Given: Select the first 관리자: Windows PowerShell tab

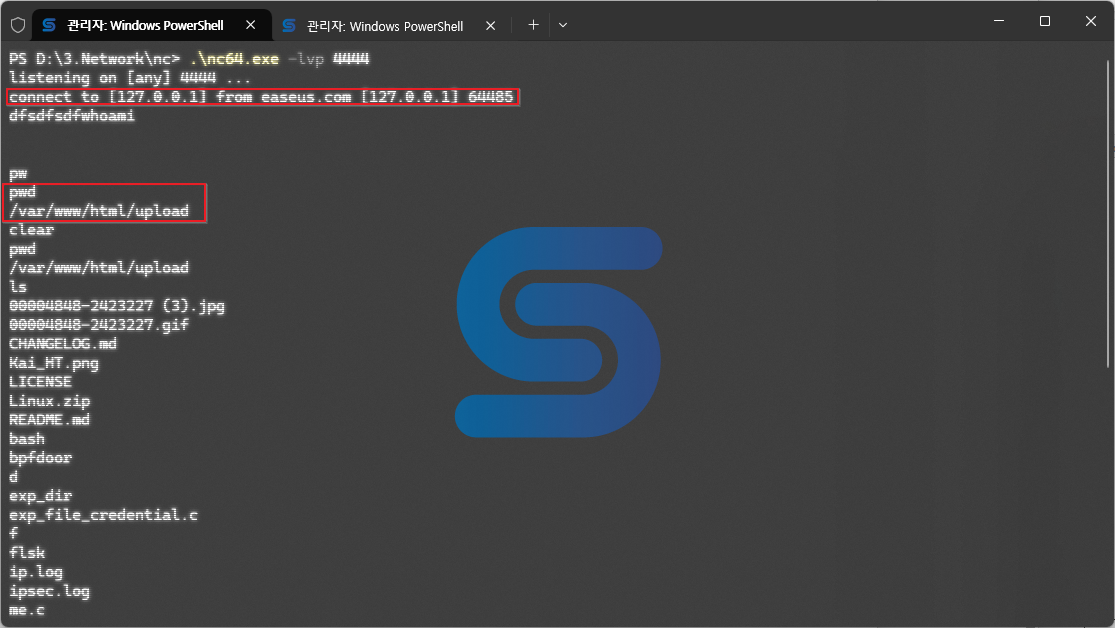Looking at the screenshot, I should pyautogui.click(x=152, y=25).
